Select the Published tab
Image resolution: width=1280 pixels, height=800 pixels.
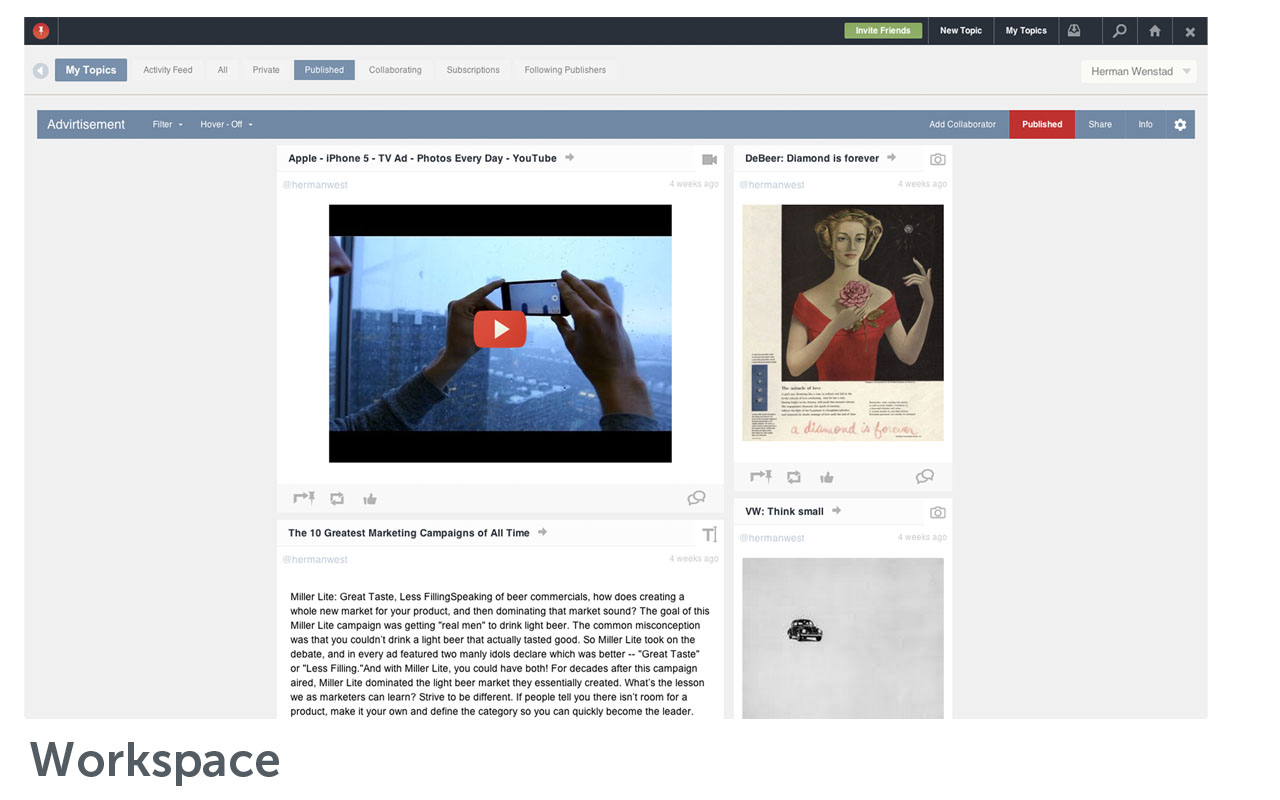pos(324,70)
